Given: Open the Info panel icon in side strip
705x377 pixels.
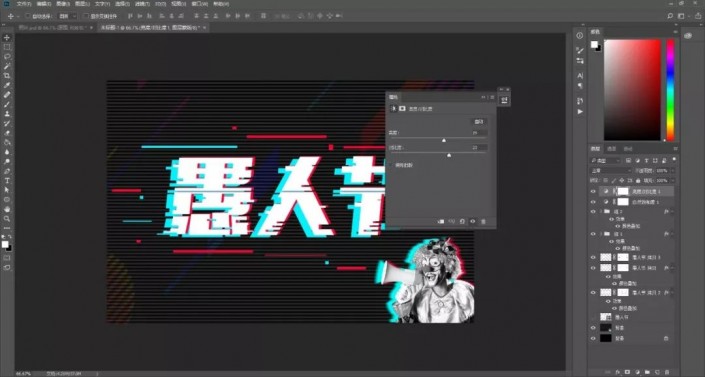Looking at the screenshot, I should click(580, 36).
